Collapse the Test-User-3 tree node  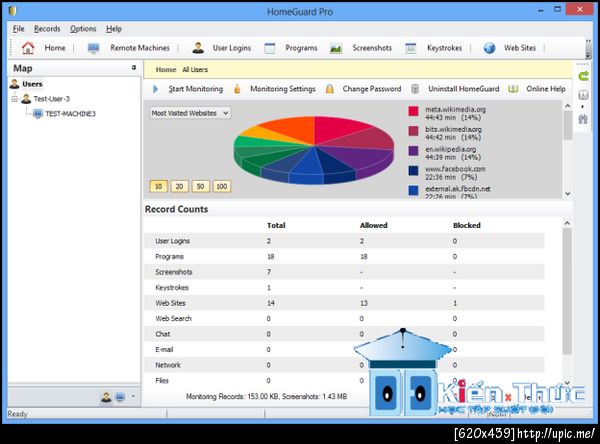coord(15,99)
